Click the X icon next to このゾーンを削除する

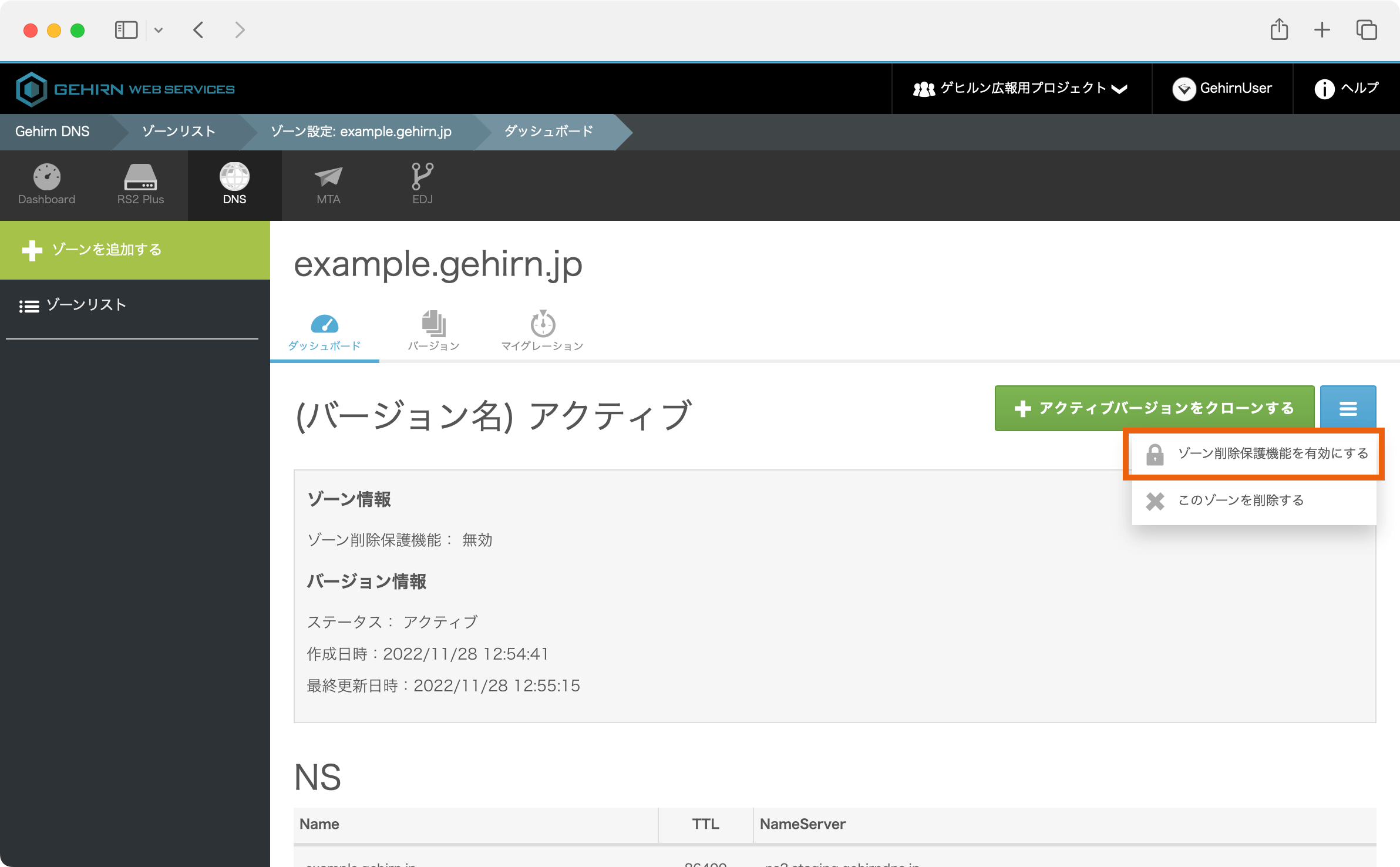(x=1155, y=501)
